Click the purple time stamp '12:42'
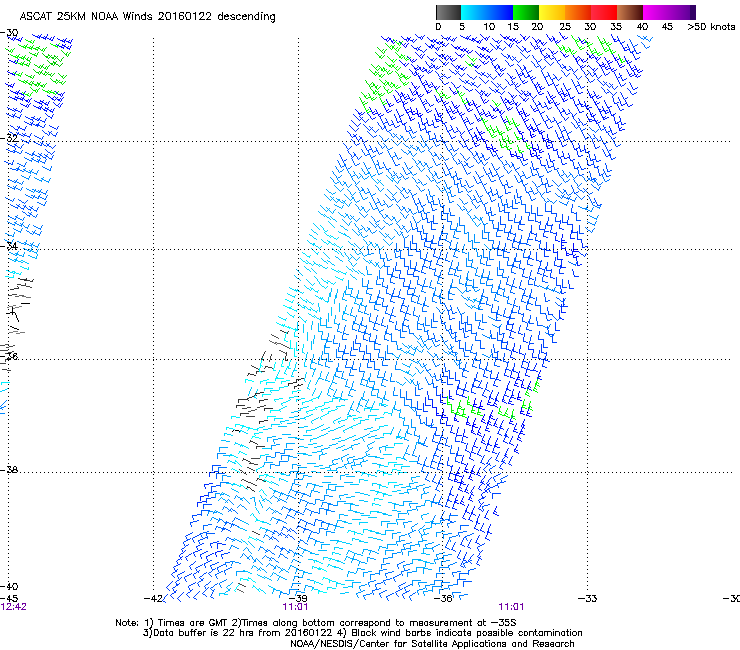The width and height of the screenshot is (740, 650). click(13, 607)
